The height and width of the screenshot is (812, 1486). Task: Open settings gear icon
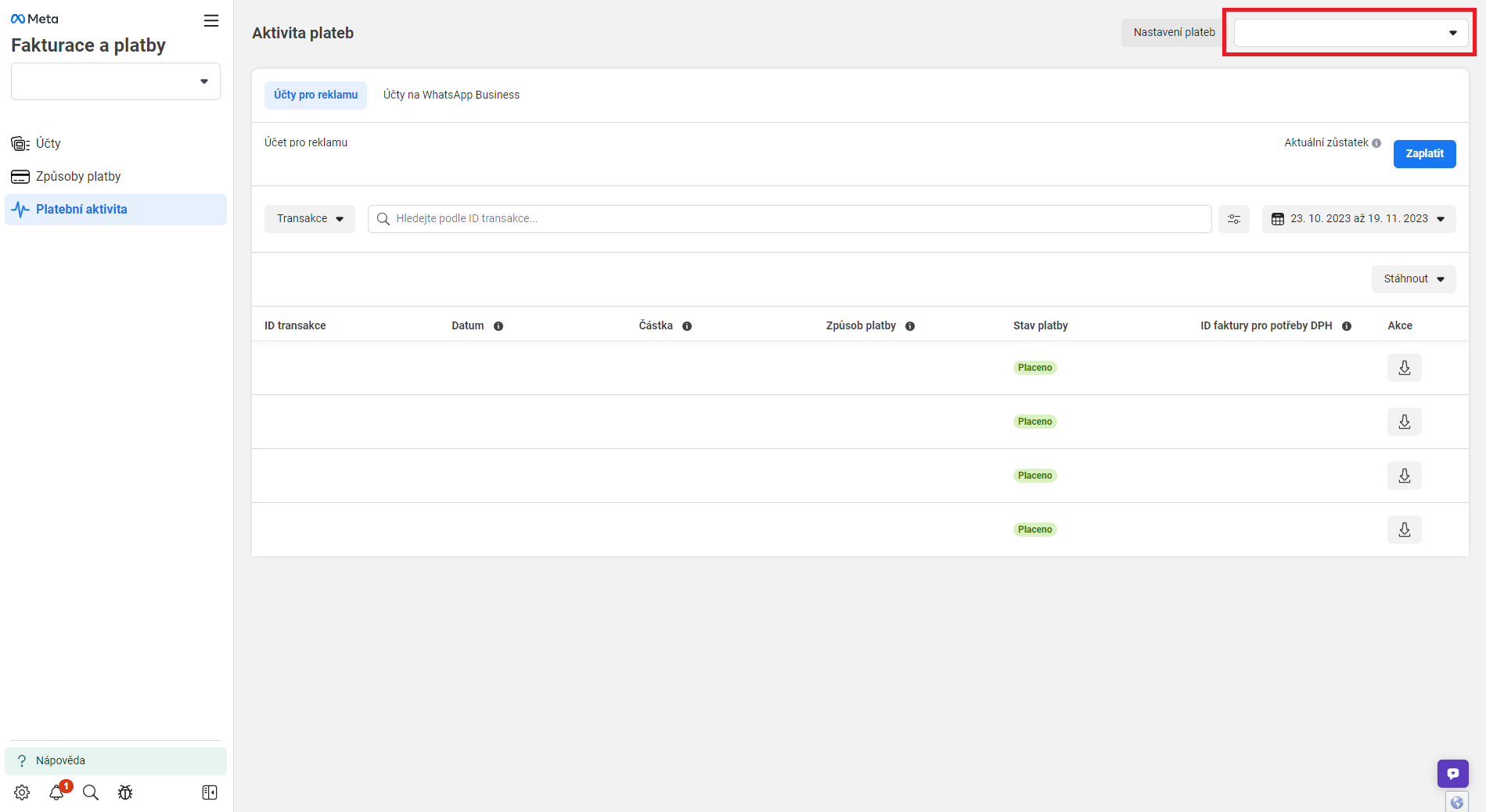pos(22,792)
